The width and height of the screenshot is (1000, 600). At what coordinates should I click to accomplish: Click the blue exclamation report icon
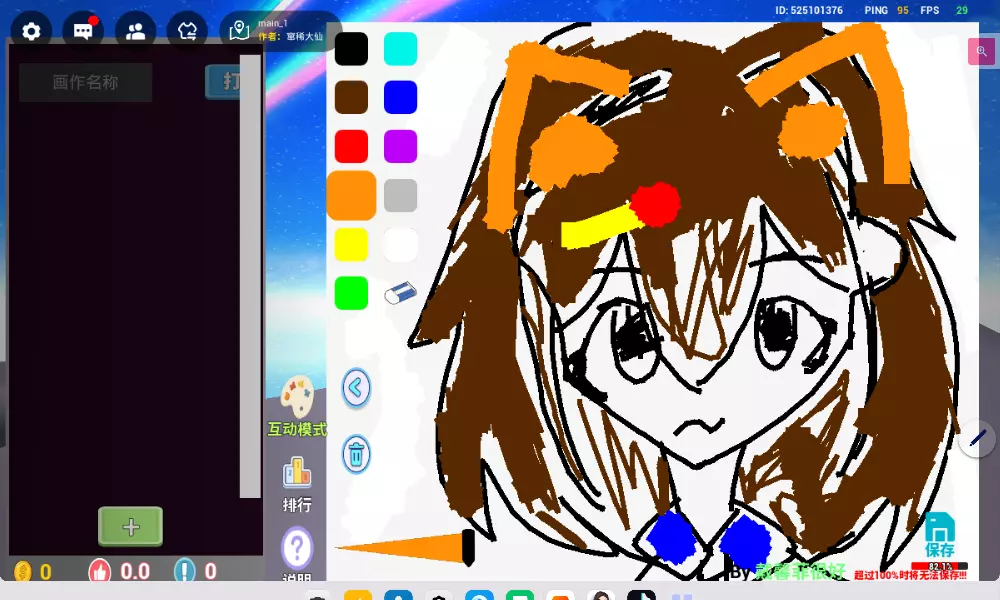tap(185, 571)
